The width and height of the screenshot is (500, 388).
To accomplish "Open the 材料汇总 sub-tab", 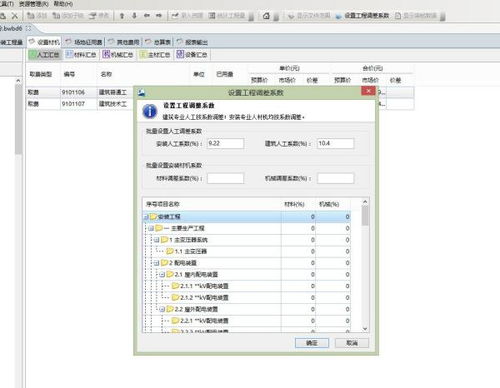I will [81, 55].
